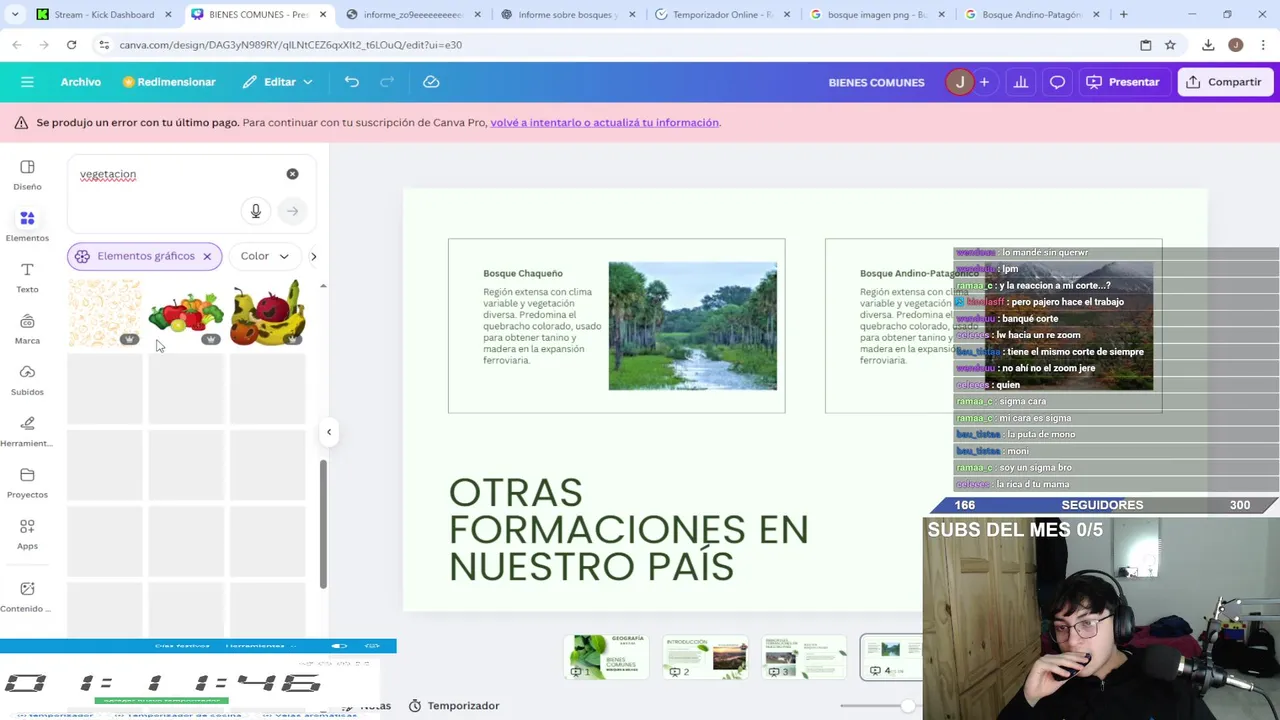This screenshot has width=1280, height=720.
Task: Select the fruit pile graphic
Action: pos(267,313)
